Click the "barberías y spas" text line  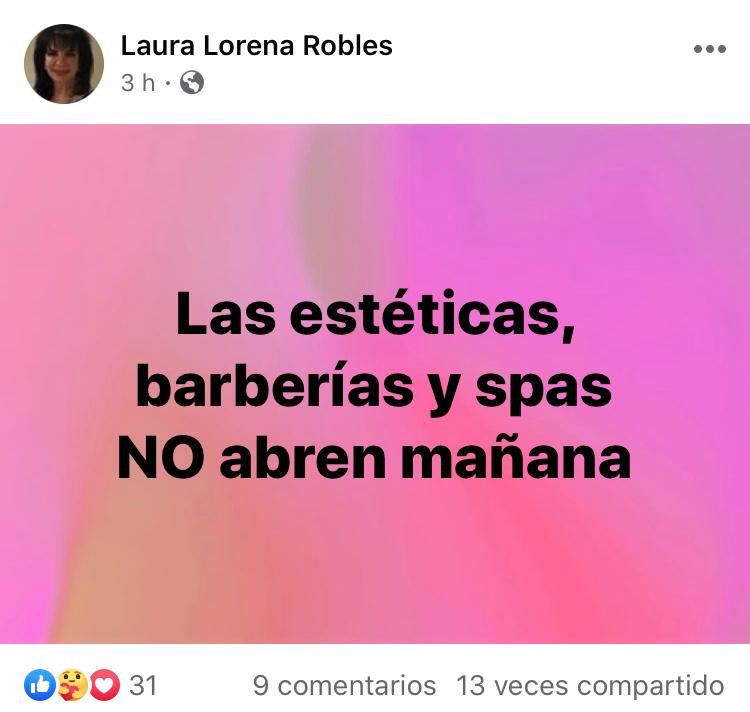point(374,388)
